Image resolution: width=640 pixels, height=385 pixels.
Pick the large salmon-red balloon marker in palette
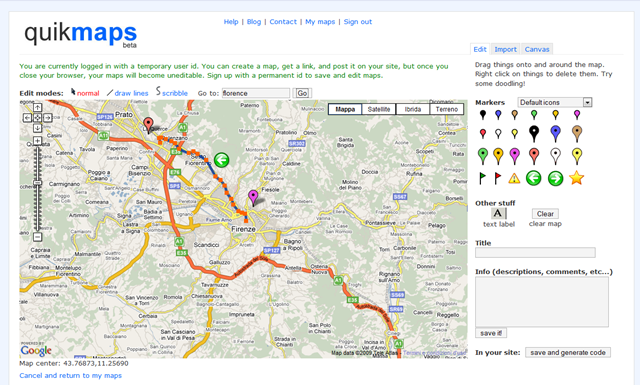coord(534,156)
